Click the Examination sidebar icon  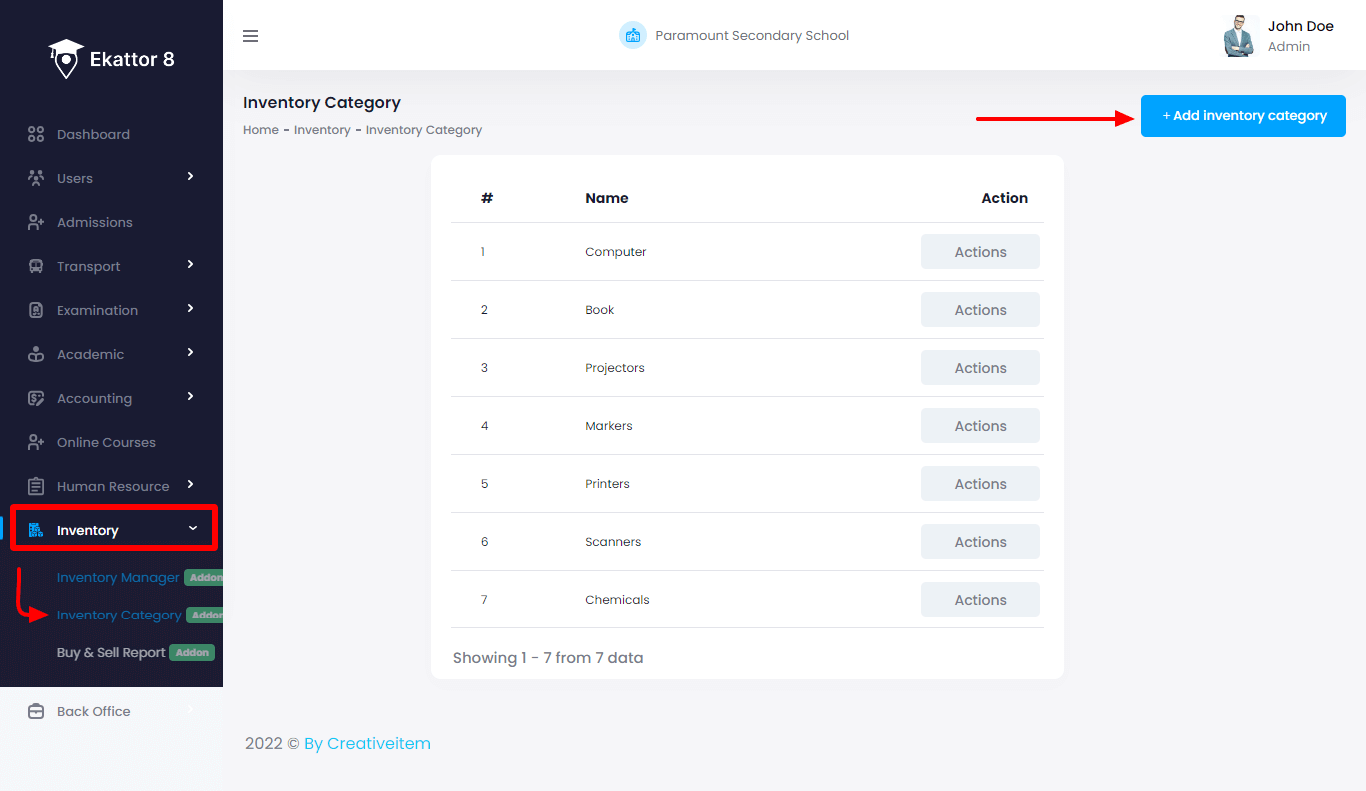[36, 311]
